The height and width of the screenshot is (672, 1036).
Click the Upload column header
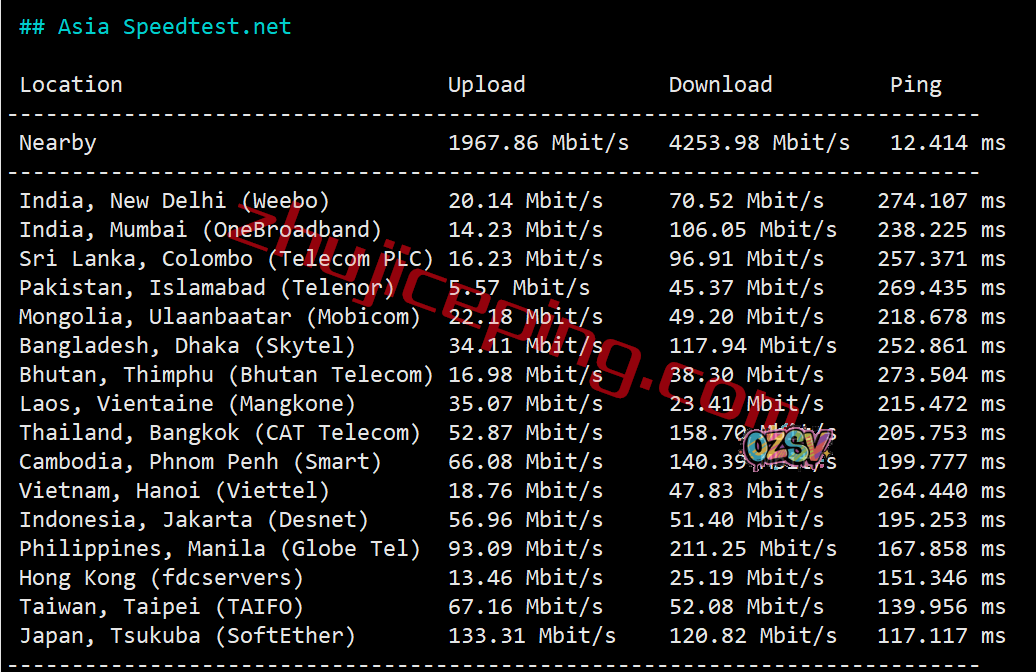[486, 85]
